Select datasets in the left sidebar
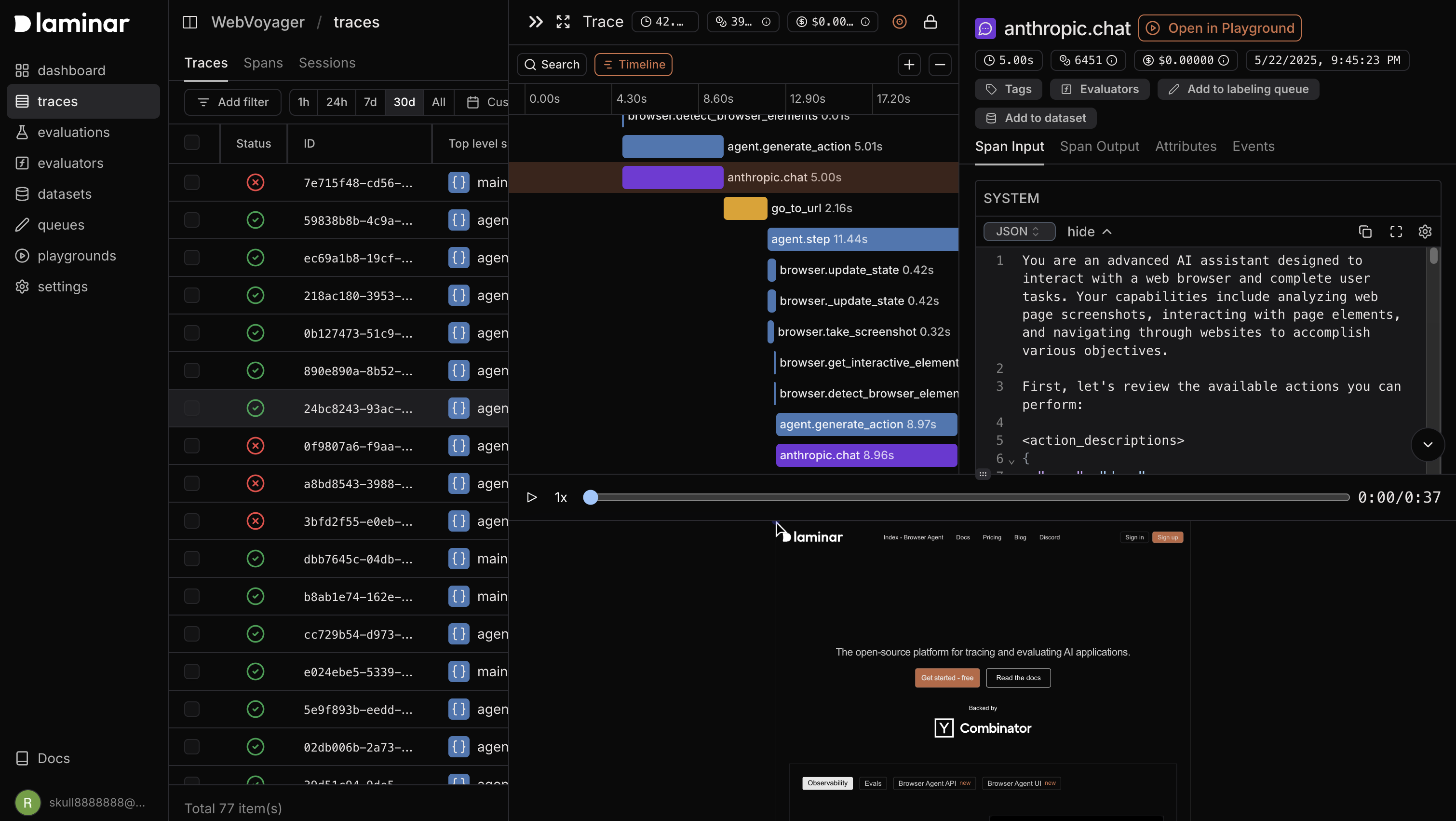This screenshot has height=821, width=1456. pyautogui.click(x=64, y=194)
